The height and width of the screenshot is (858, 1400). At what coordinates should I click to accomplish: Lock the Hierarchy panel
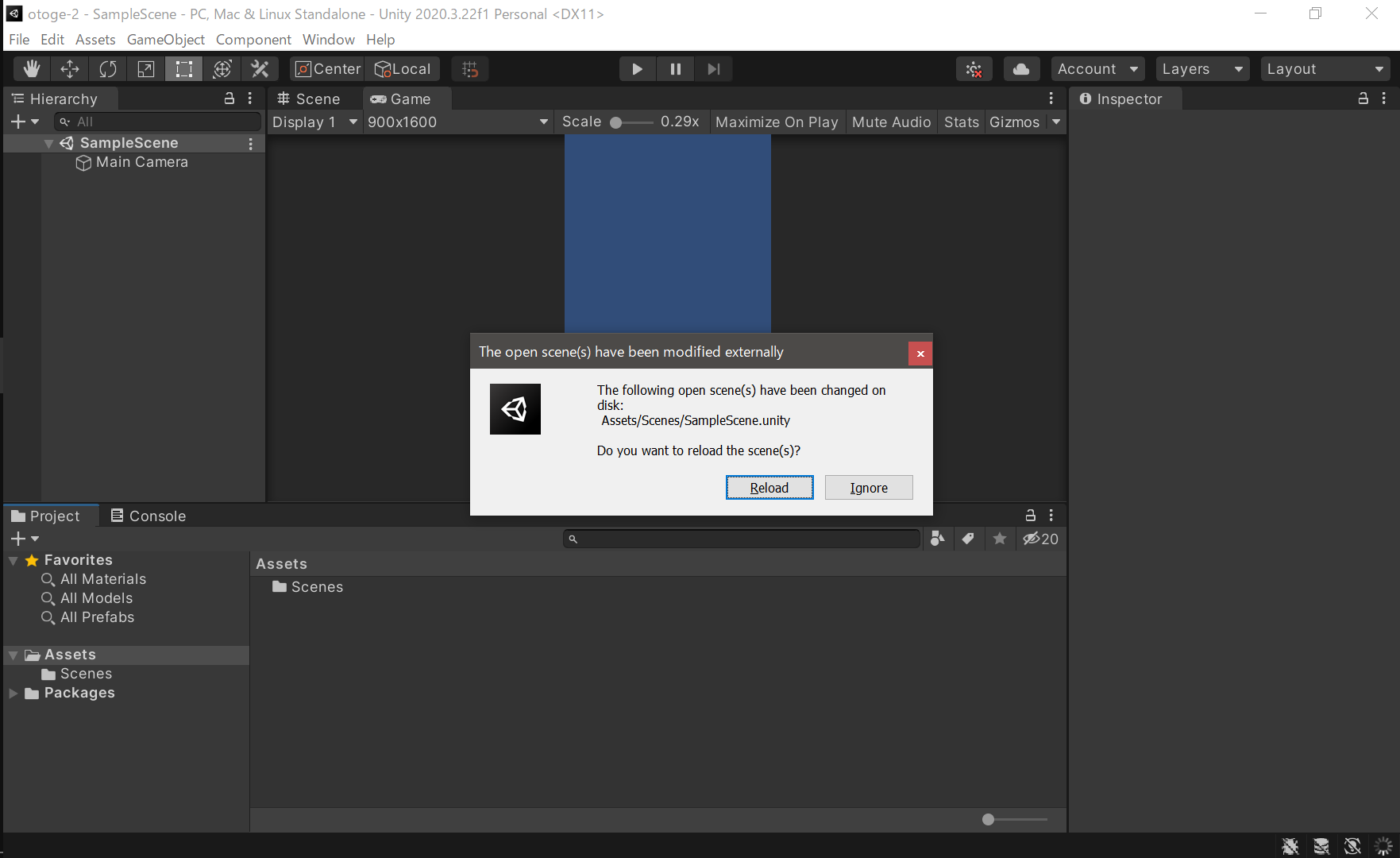click(229, 99)
